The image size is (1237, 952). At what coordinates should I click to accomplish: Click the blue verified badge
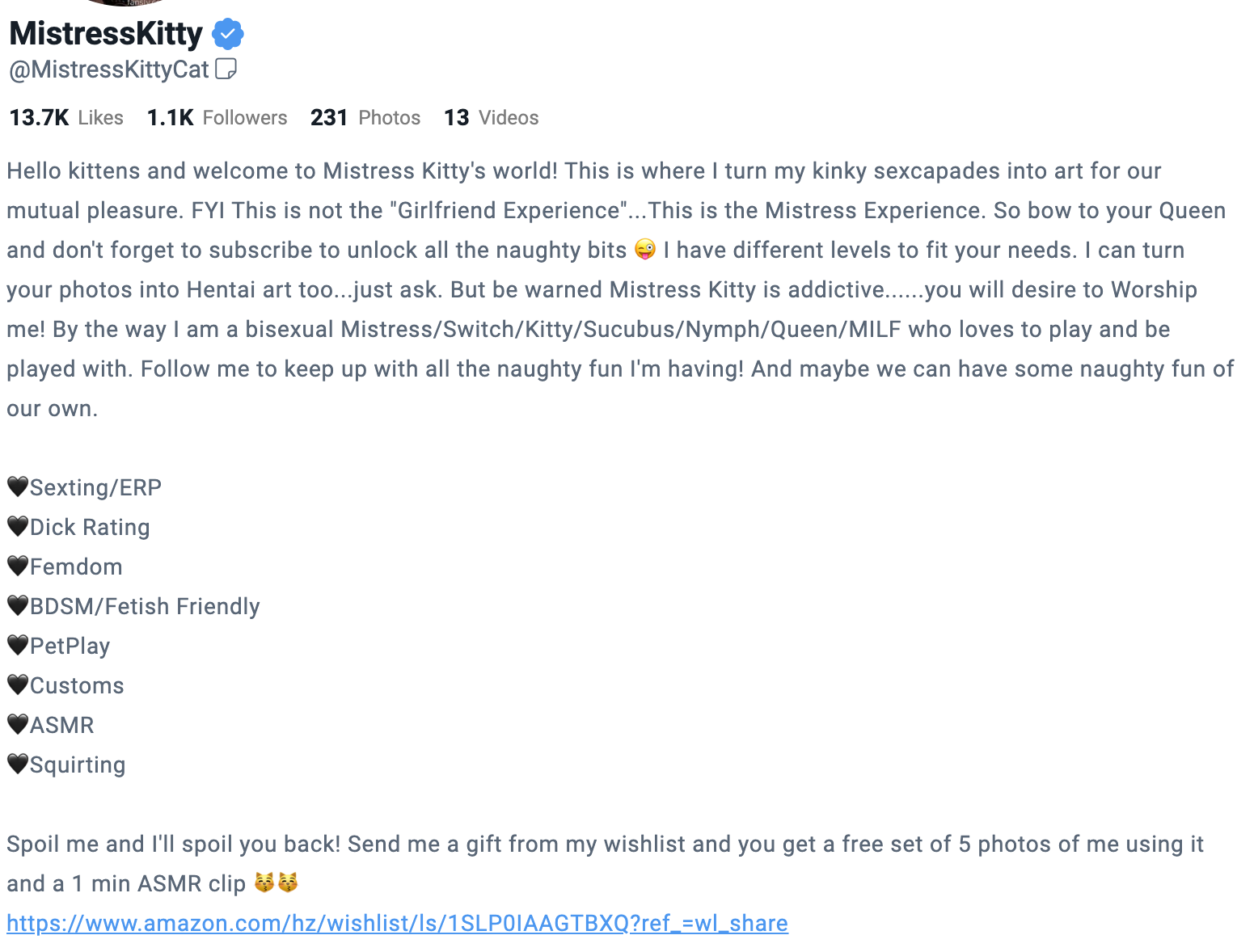point(228,34)
